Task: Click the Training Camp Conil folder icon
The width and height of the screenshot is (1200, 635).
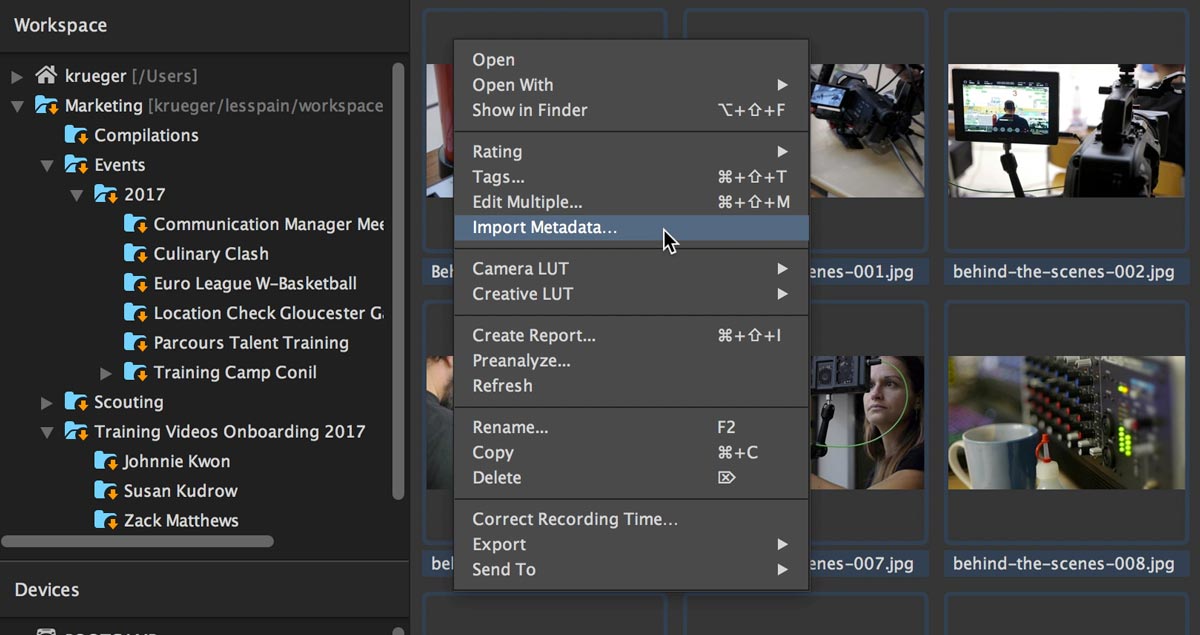Action: [x=135, y=372]
